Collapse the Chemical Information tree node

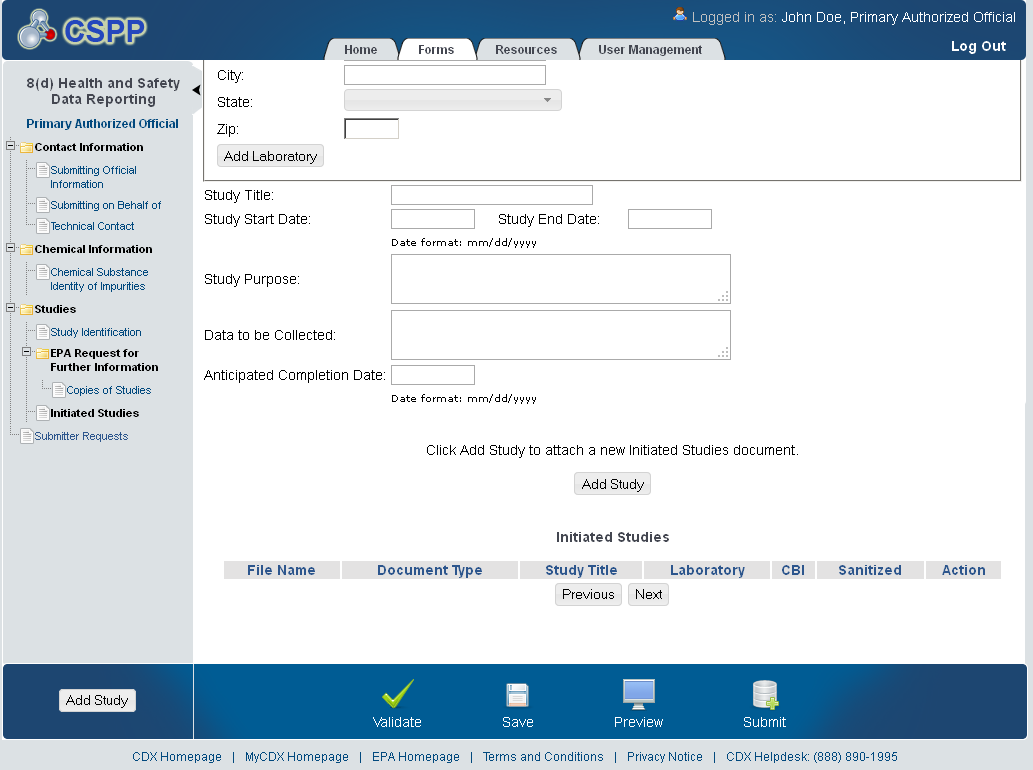click(11, 249)
